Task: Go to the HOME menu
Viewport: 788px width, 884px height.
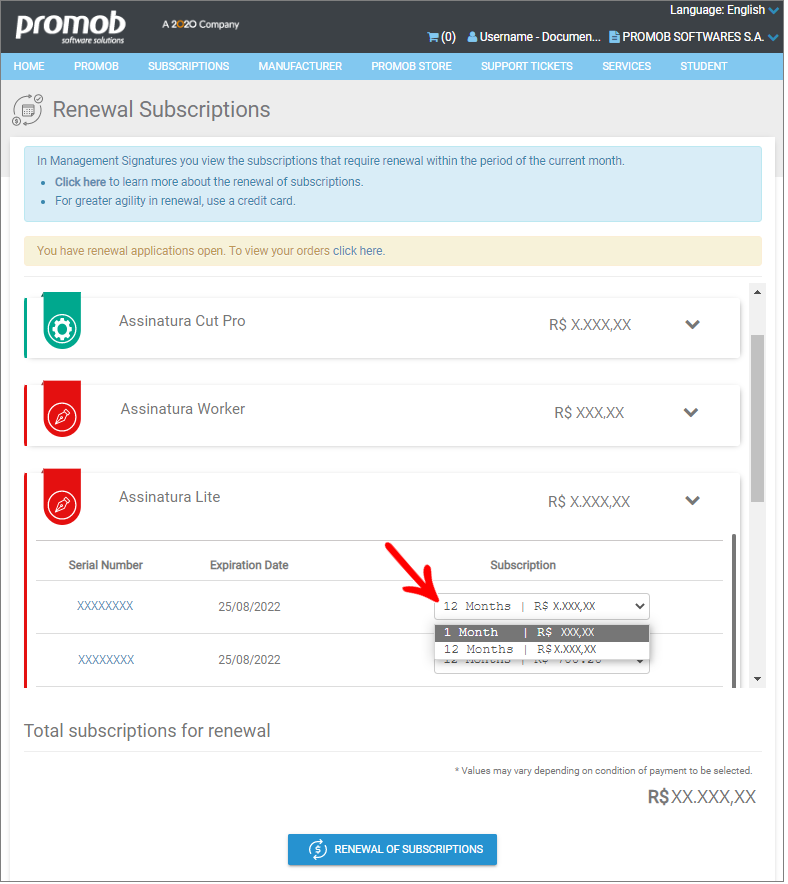Action: [29, 67]
